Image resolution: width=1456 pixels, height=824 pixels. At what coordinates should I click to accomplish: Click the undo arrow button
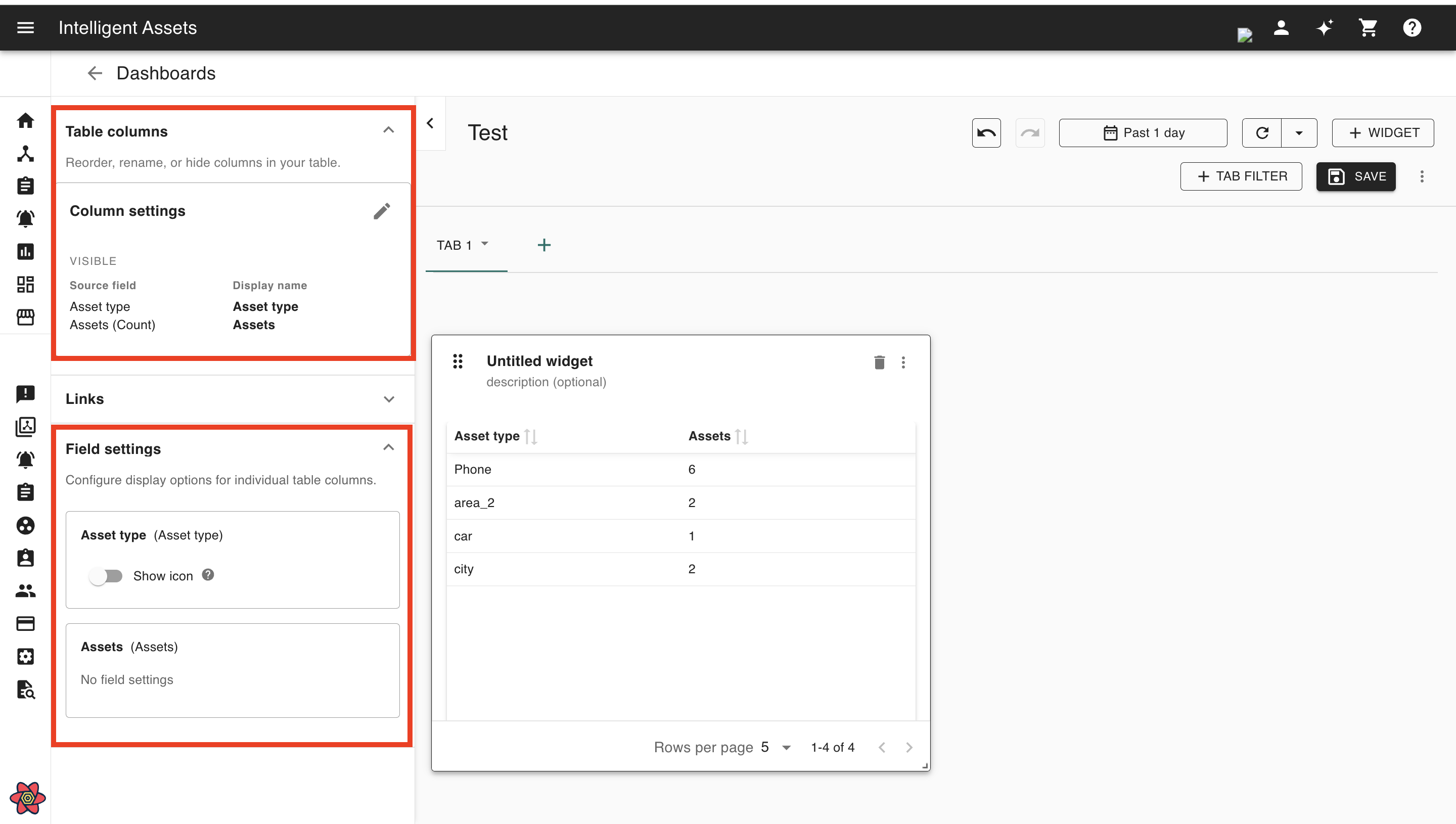(986, 133)
